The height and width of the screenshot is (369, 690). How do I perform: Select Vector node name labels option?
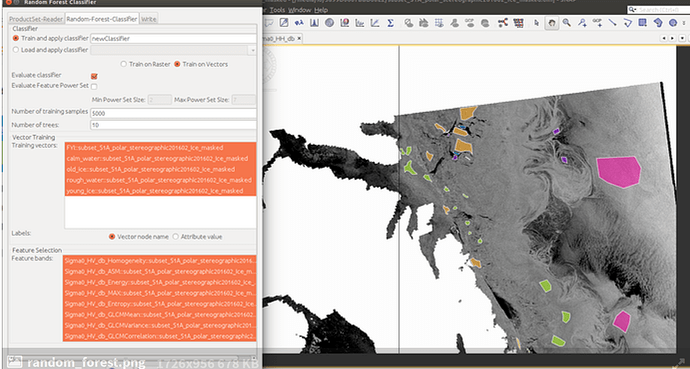pos(112,237)
